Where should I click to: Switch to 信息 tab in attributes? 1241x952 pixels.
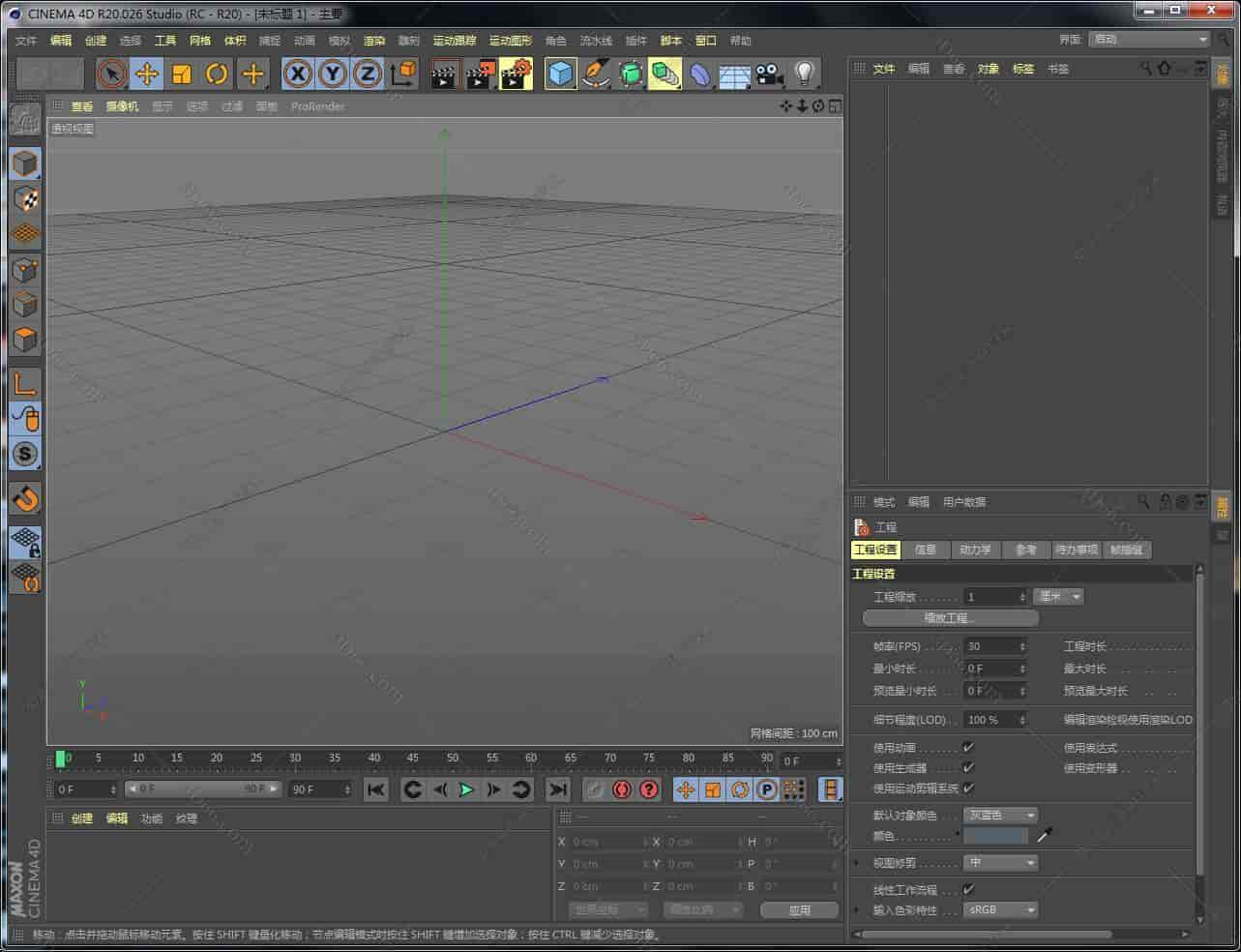[926, 550]
